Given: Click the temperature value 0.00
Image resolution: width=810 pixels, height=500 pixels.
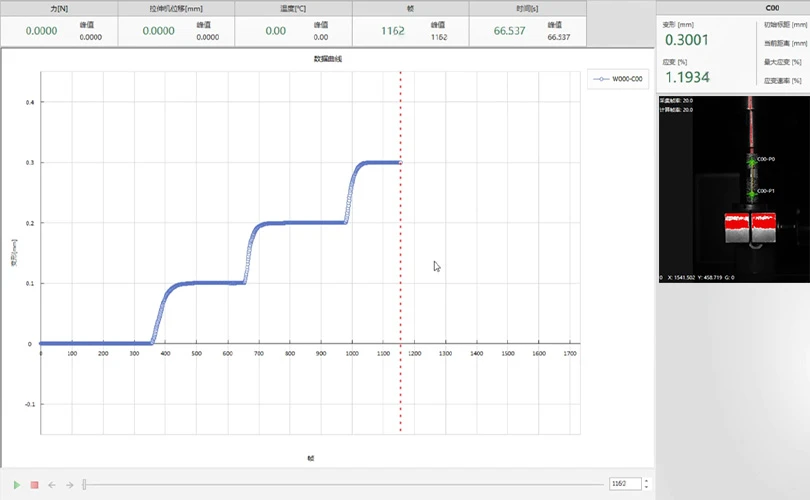Looking at the screenshot, I should [275, 31].
